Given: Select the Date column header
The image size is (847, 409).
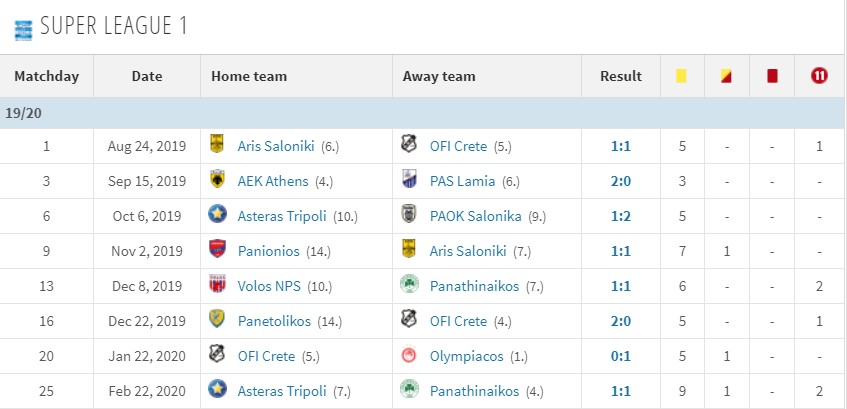Looking at the screenshot, I should 147,76.
